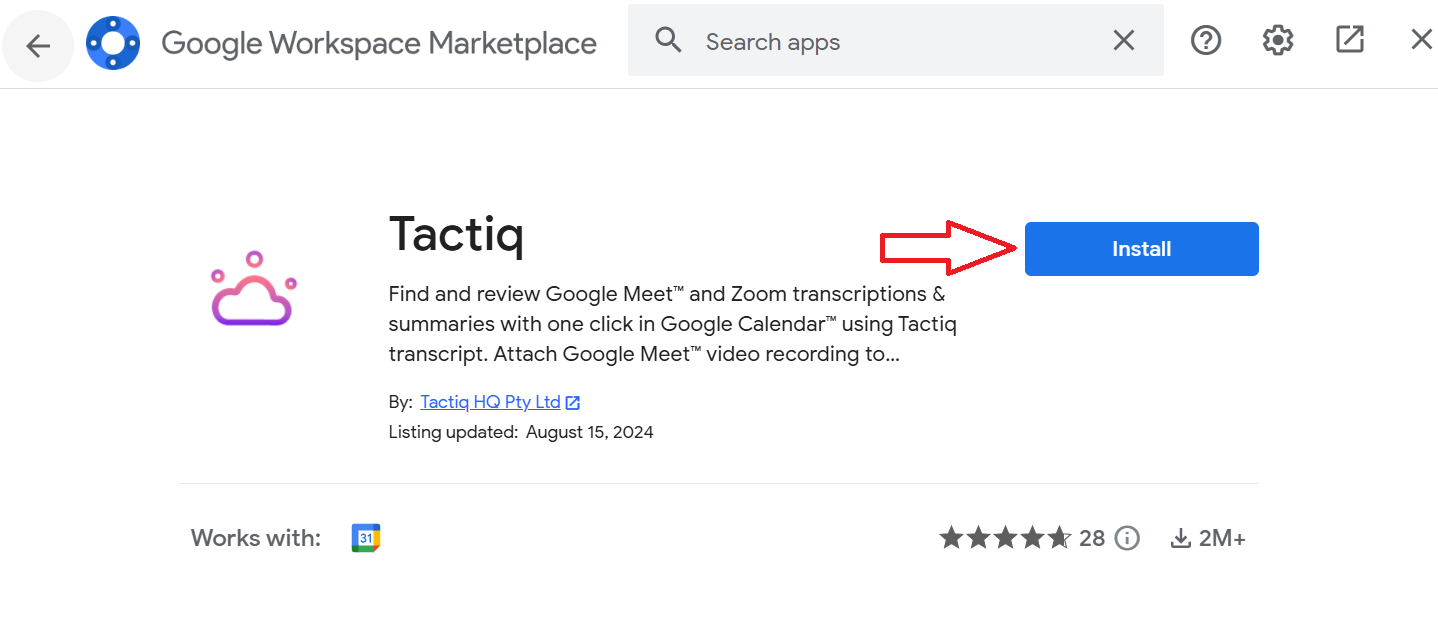The width and height of the screenshot is (1438, 637).
Task: Close the Marketplace dialog with the top-right X
Action: click(1421, 38)
